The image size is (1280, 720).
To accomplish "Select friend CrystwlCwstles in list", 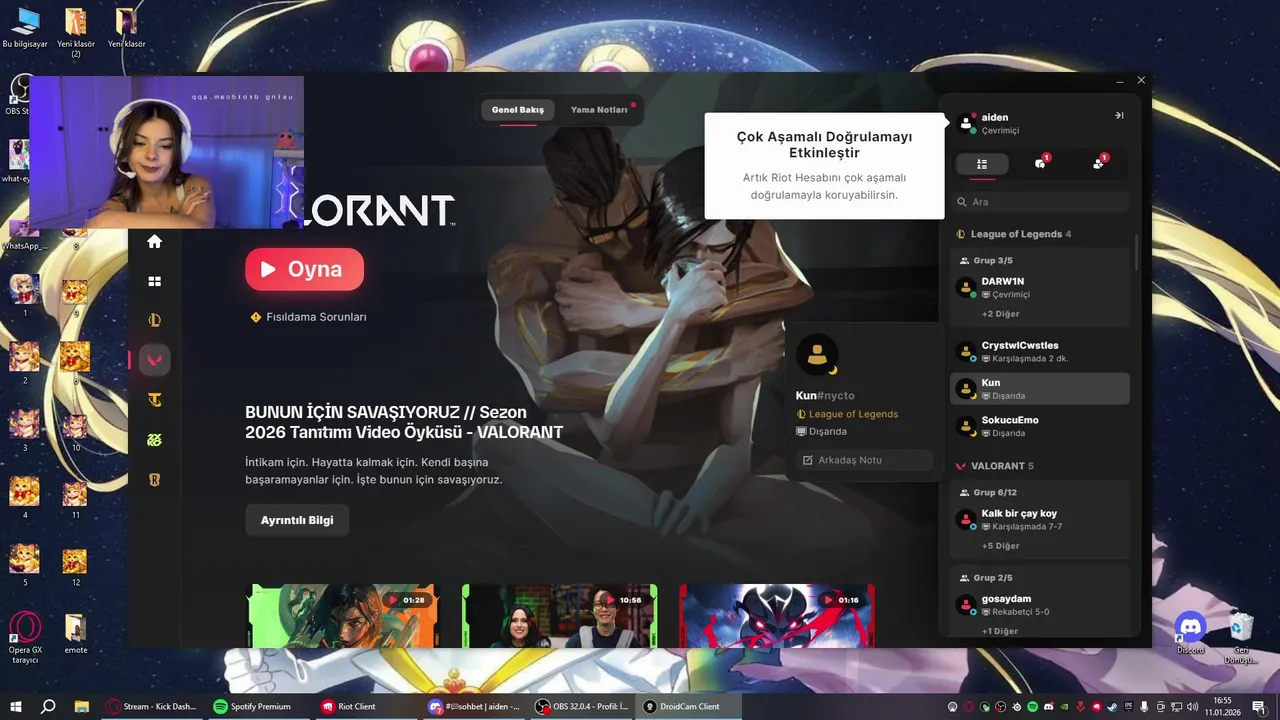I will [x=1040, y=351].
